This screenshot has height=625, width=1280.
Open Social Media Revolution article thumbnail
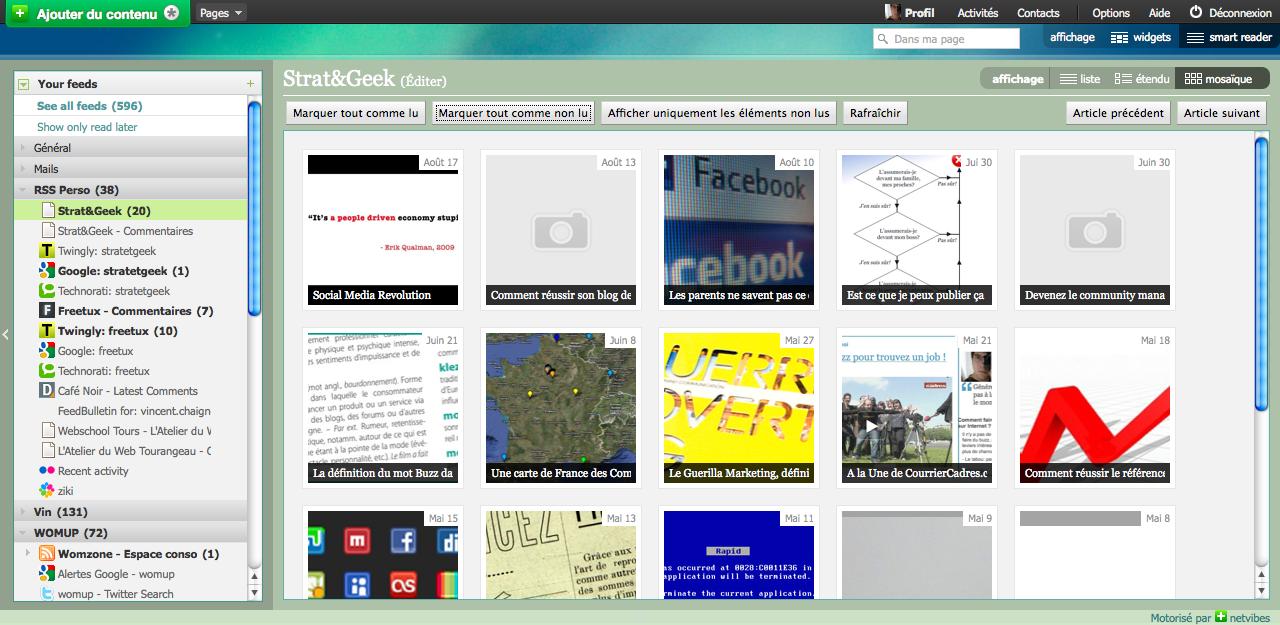click(383, 230)
